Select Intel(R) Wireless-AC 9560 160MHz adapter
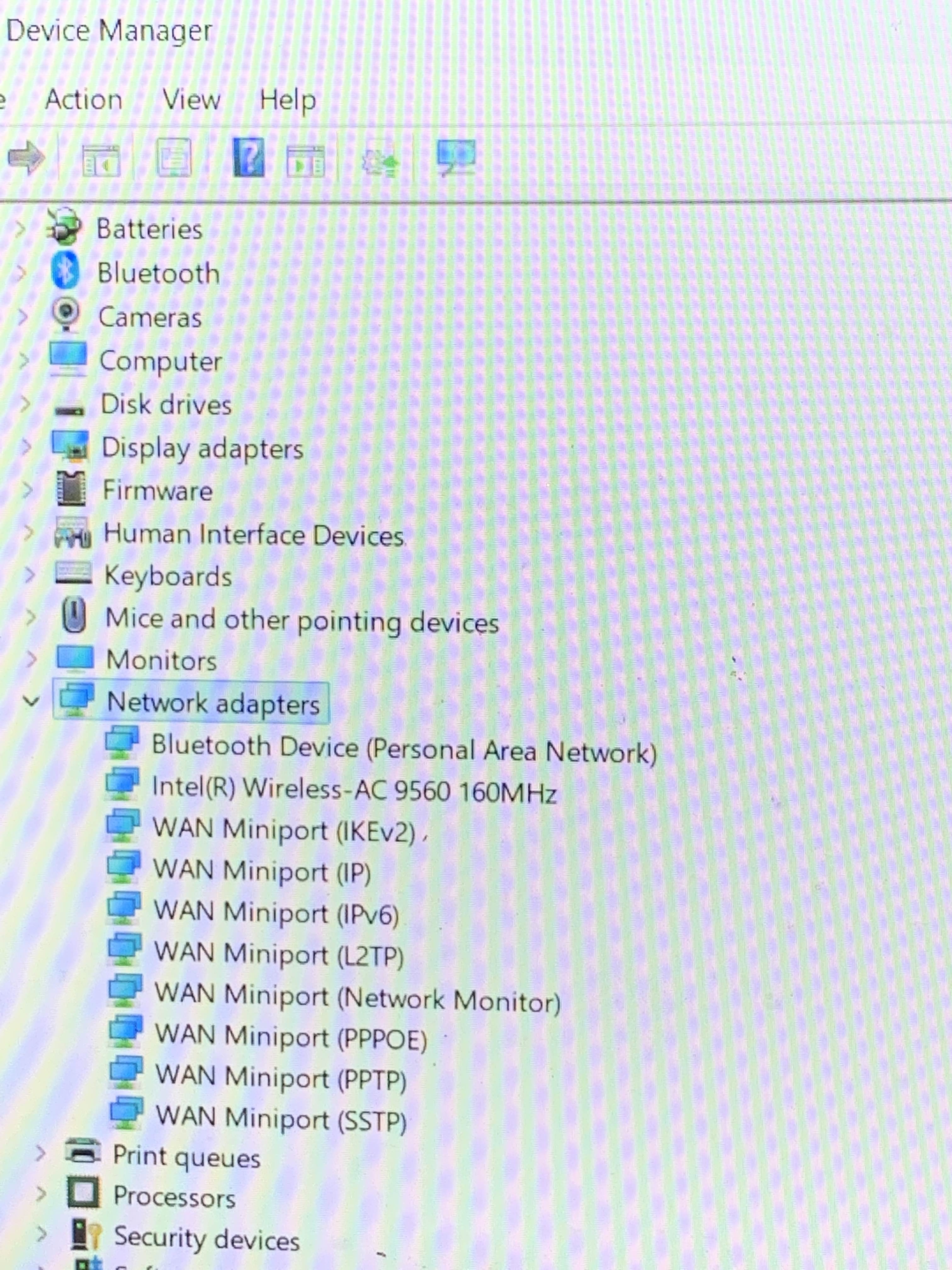This screenshot has height=1270, width=952. [354, 789]
